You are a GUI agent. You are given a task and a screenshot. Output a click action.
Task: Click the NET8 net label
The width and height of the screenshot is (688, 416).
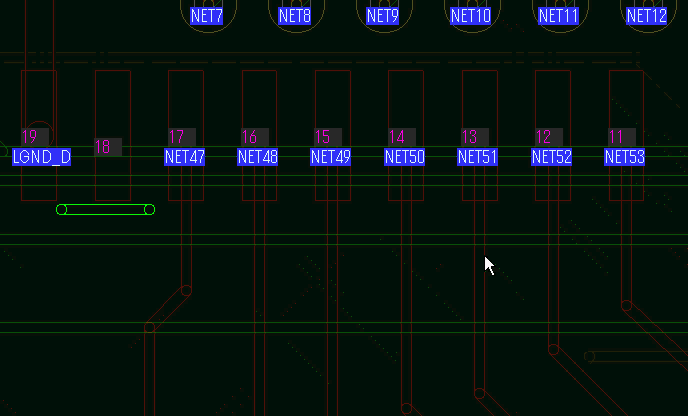(x=295, y=16)
